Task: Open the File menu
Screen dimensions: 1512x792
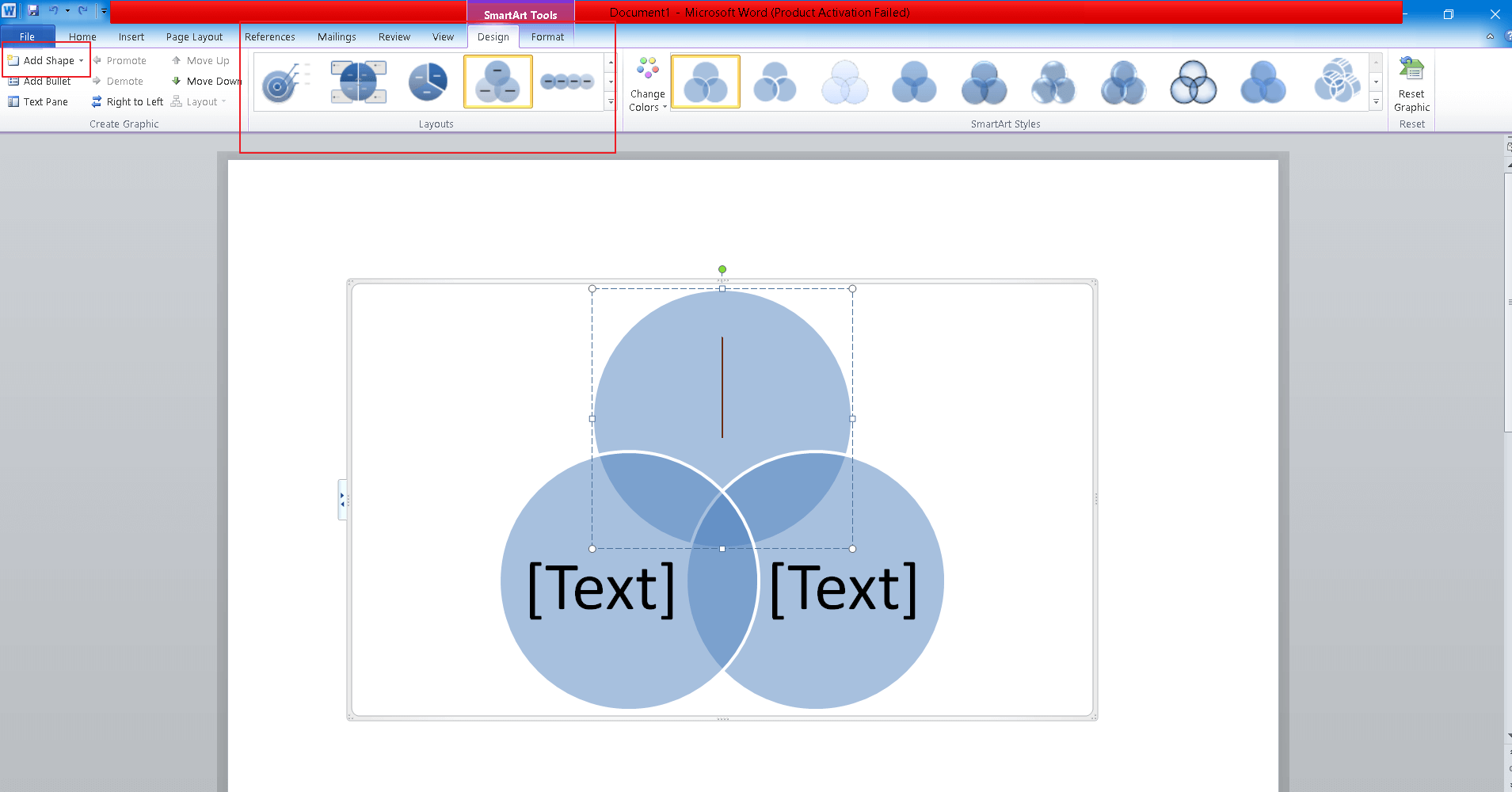Action: (x=27, y=37)
